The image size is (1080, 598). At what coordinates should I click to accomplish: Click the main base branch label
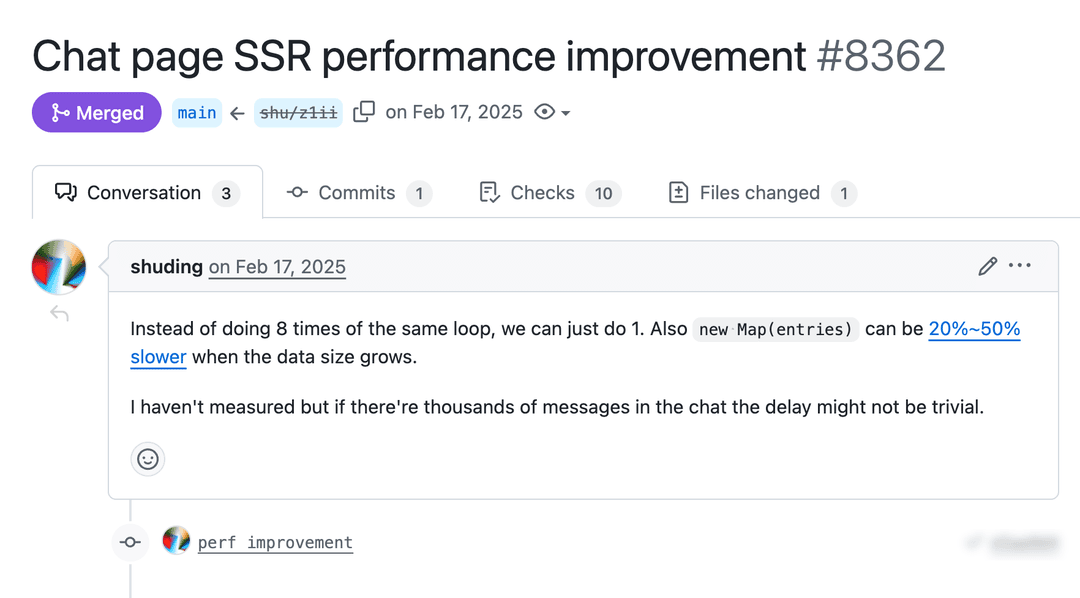pyautogui.click(x=197, y=112)
